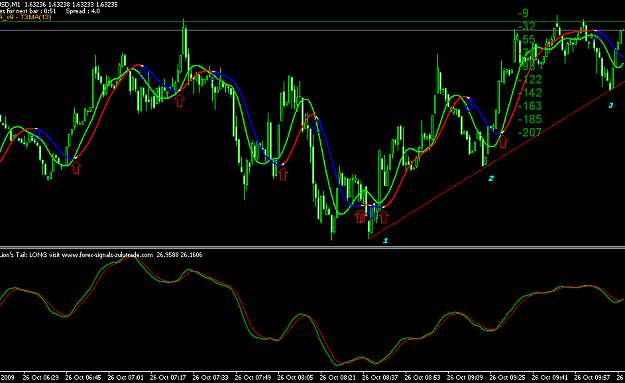Click the orange "T3MA(13)" indicator label
This screenshot has height=383, width=625.
pyautogui.click(x=36, y=17)
